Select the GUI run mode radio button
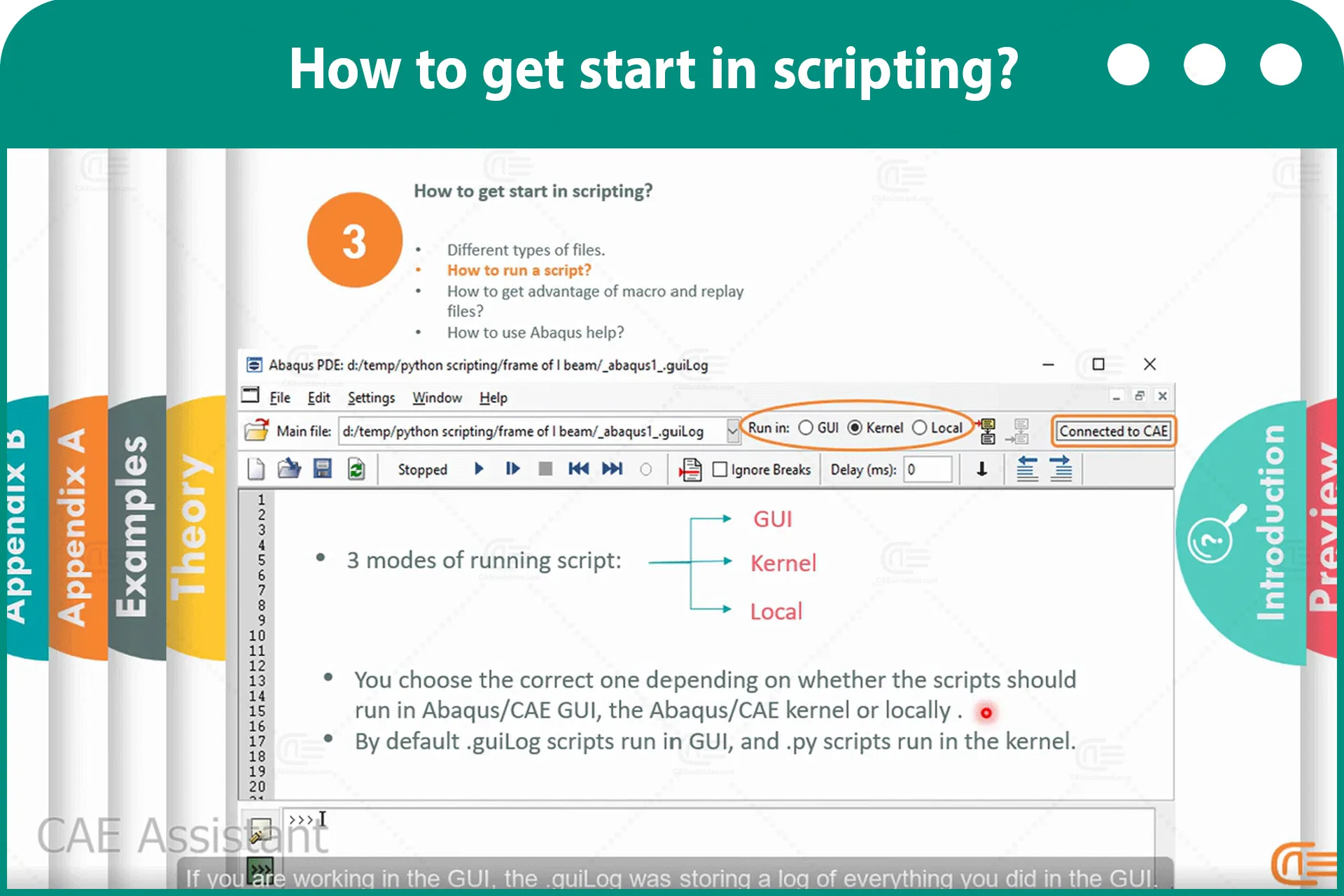Image resolution: width=1344 pixels, height=896 pixels. pos(806,428)
